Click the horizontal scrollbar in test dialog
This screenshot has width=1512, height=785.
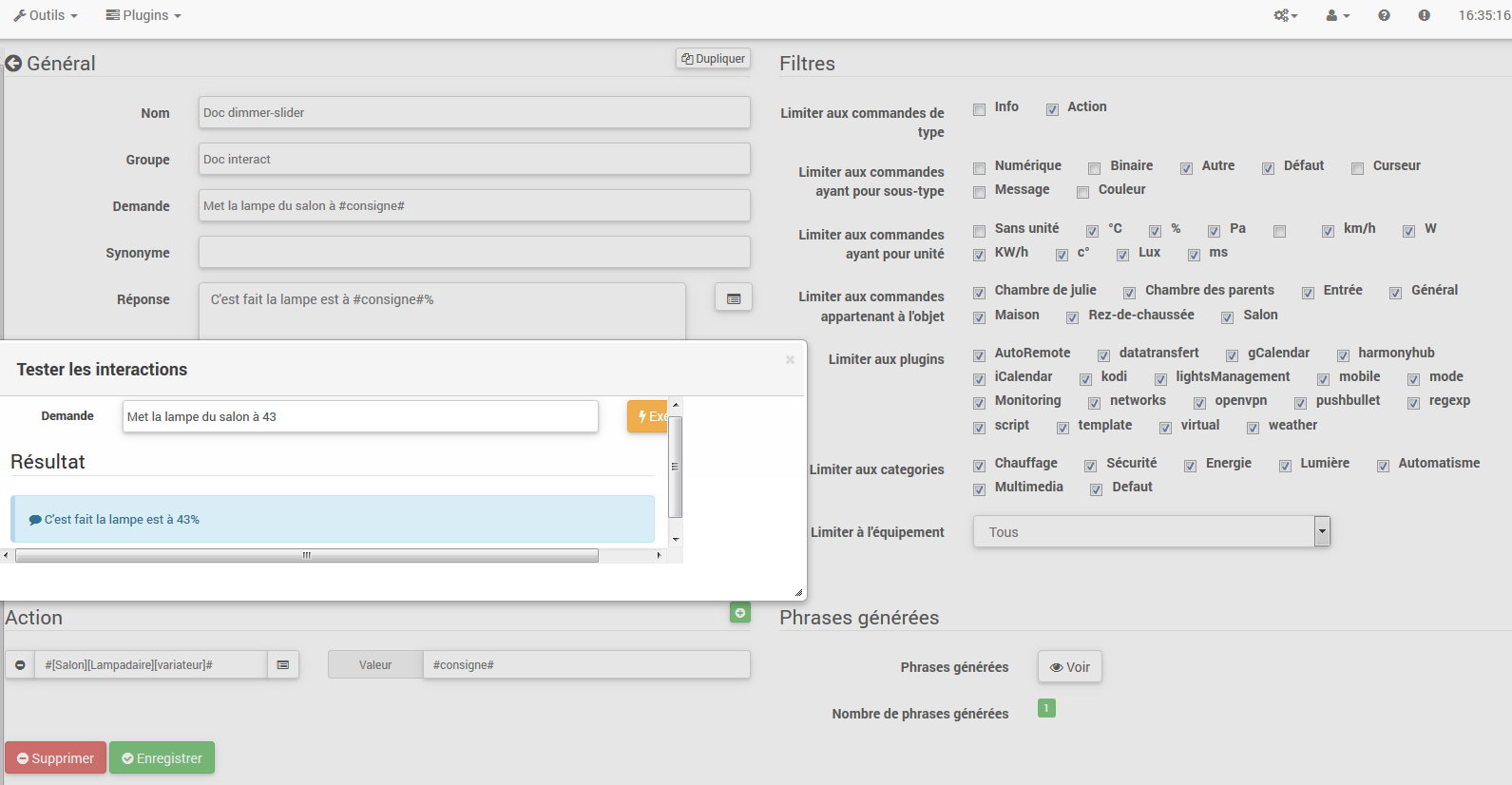click(x=306, y=556)
